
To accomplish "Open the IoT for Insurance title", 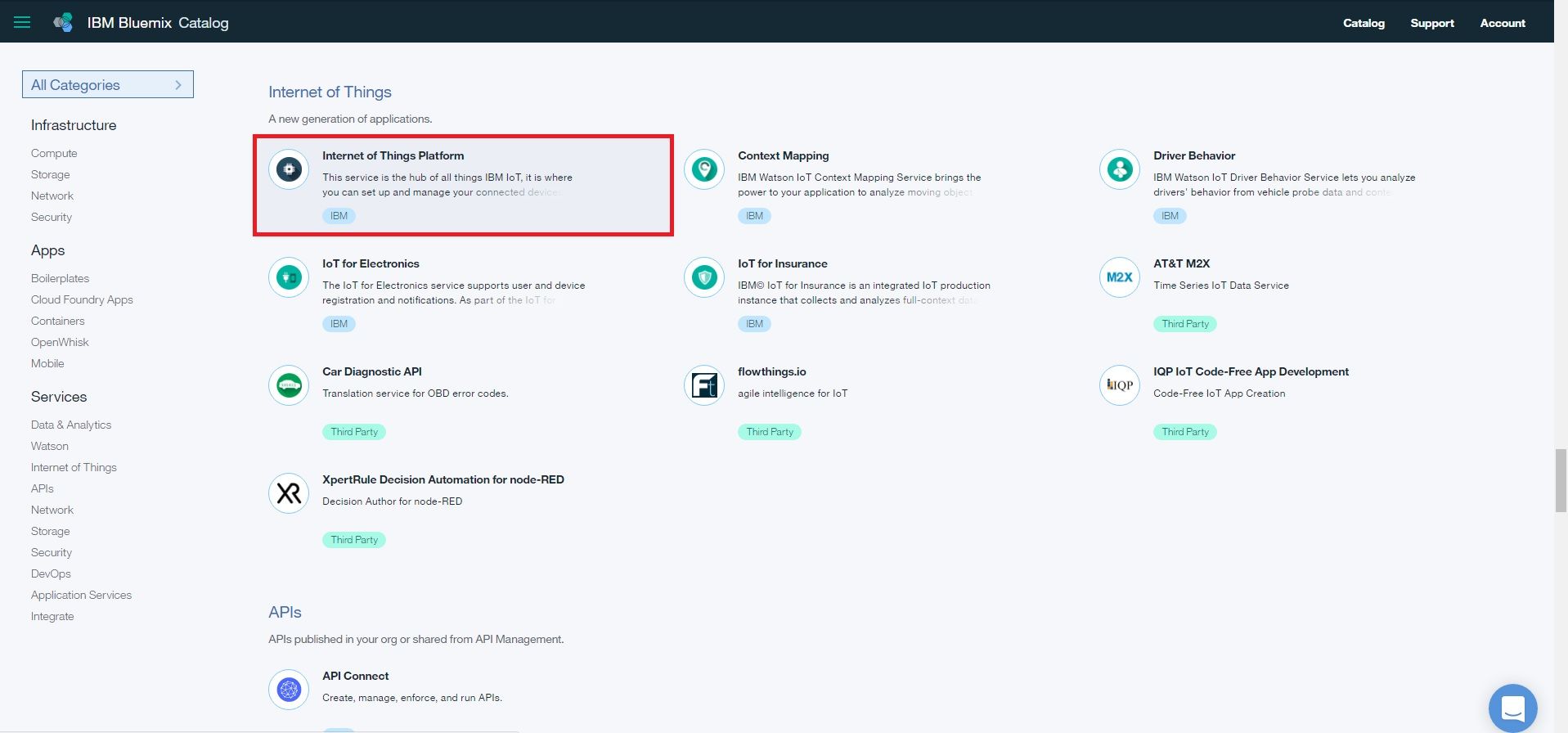I will pyautogui.click(x=782, y=263).
